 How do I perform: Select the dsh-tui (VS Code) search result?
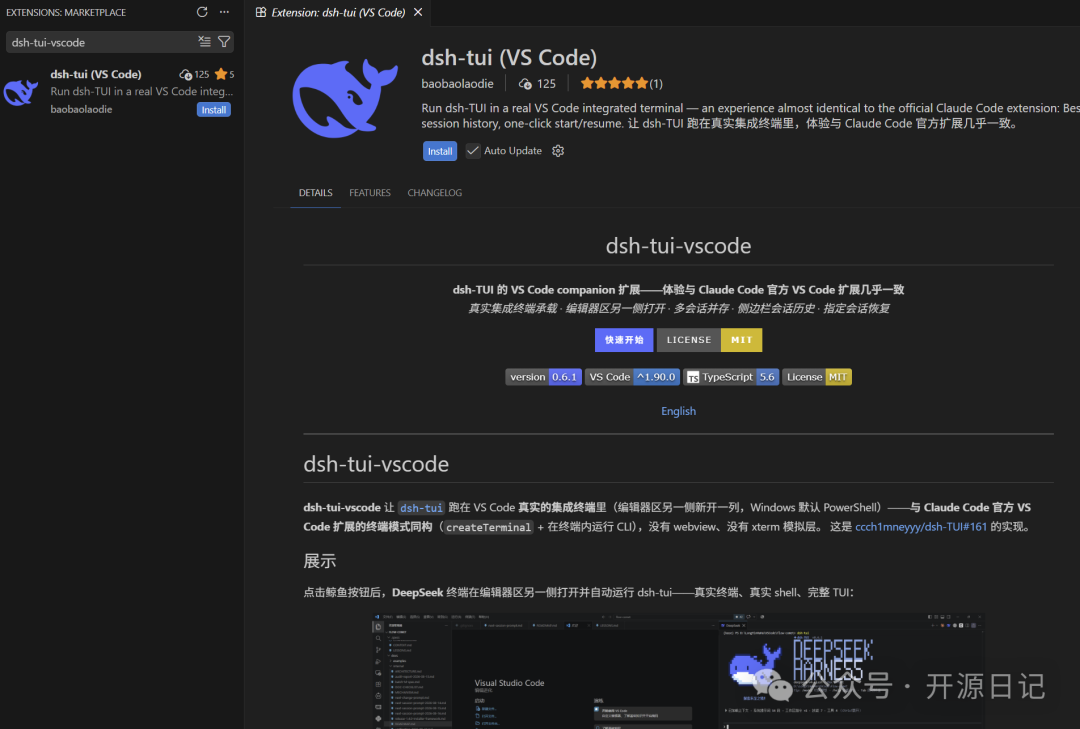click(121, 91)
